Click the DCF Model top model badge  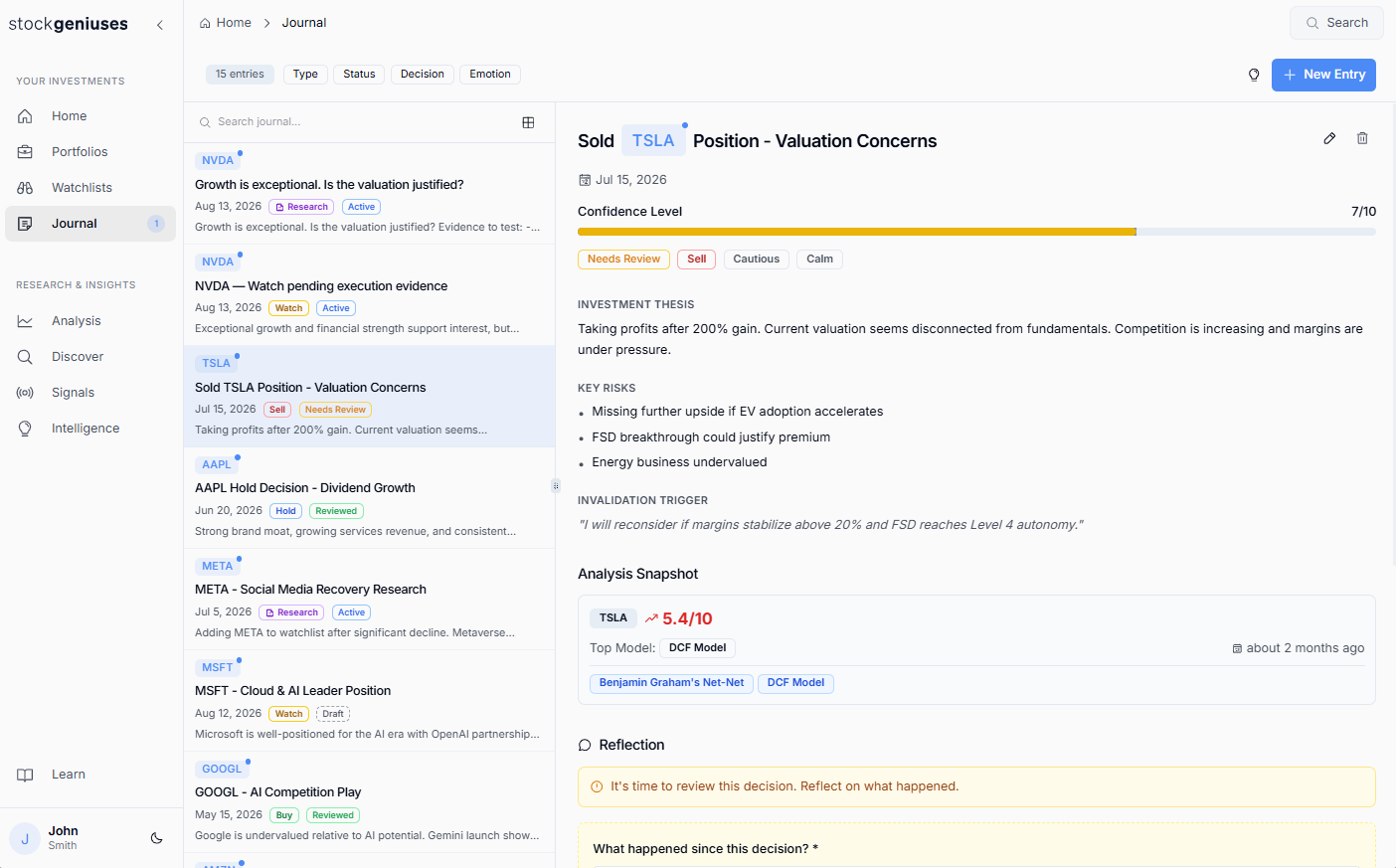point(697,648)
